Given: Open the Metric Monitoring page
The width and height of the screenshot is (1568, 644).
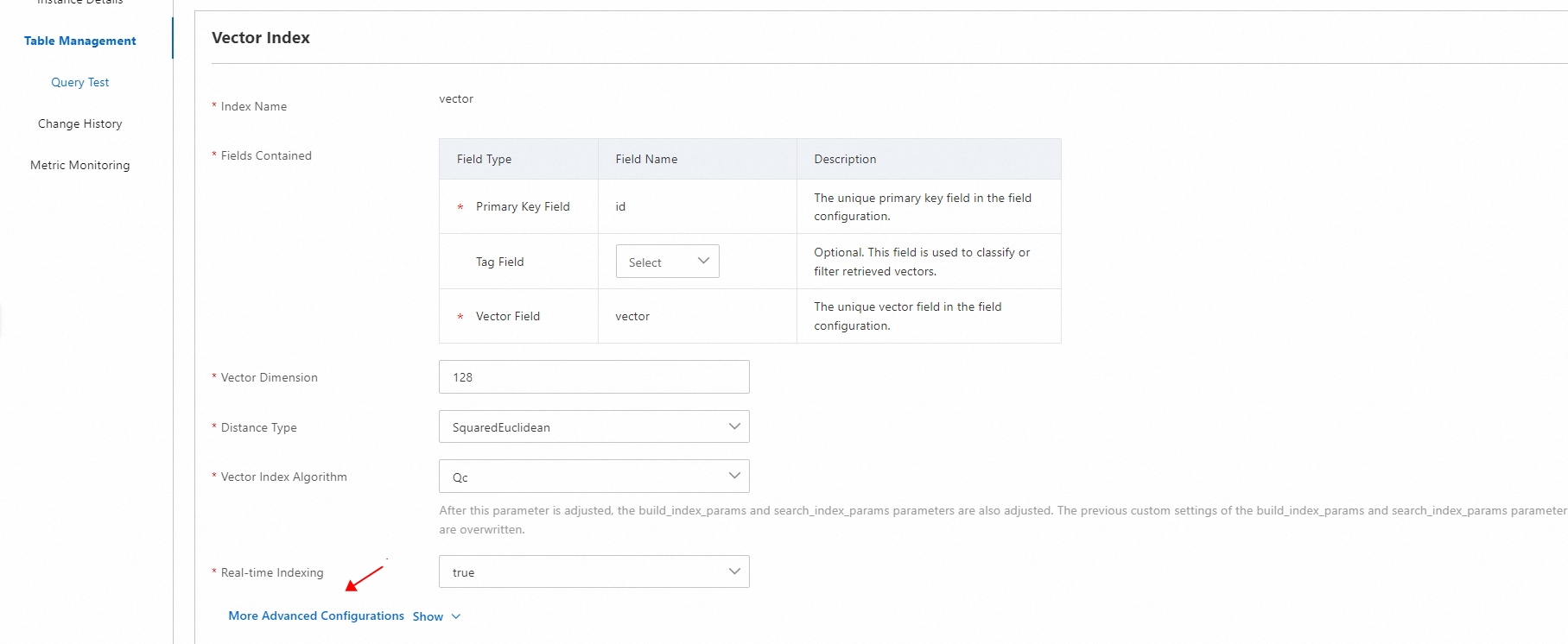Looking at the screenshot, I should tap(79, 165).
